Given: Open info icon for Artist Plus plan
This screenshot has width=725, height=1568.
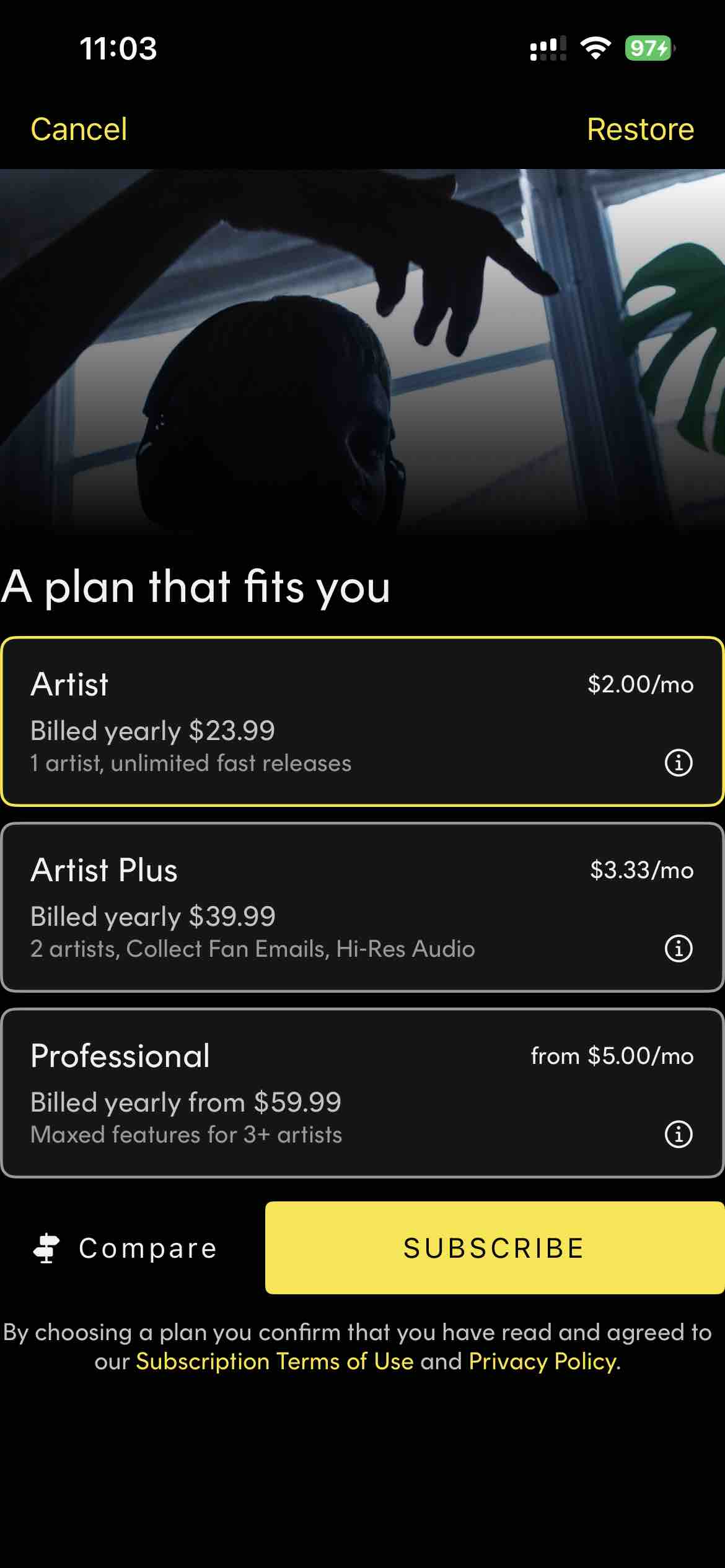Looking at the screenshot, I should [679, 948].
